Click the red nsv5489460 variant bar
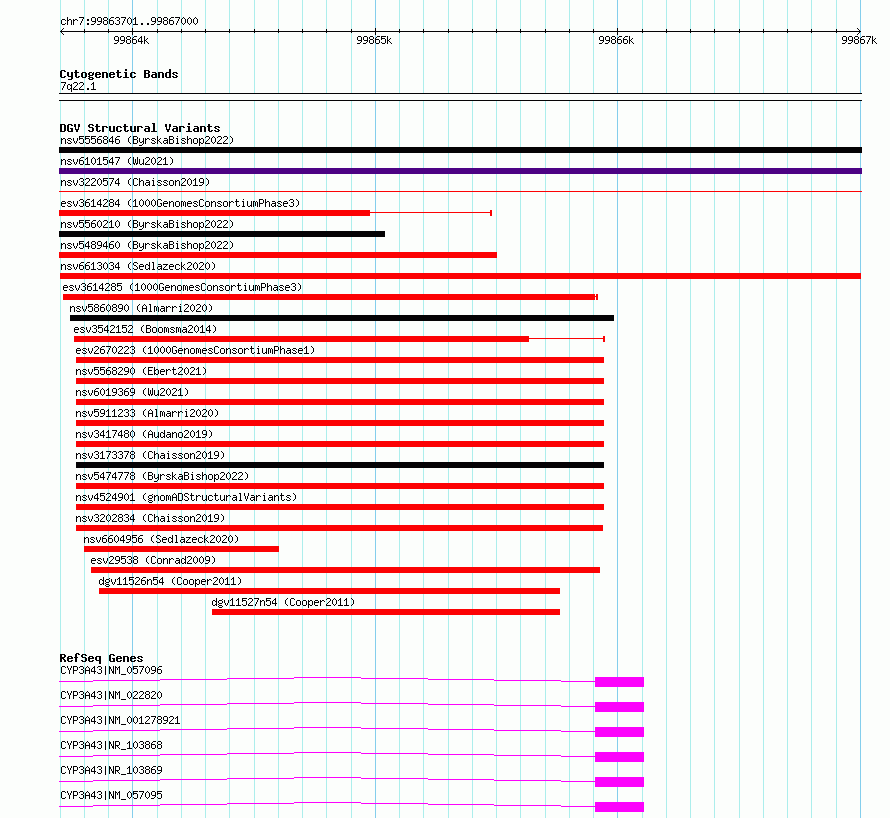Screen dimensions: 890x818 click(x=278, y=255)
